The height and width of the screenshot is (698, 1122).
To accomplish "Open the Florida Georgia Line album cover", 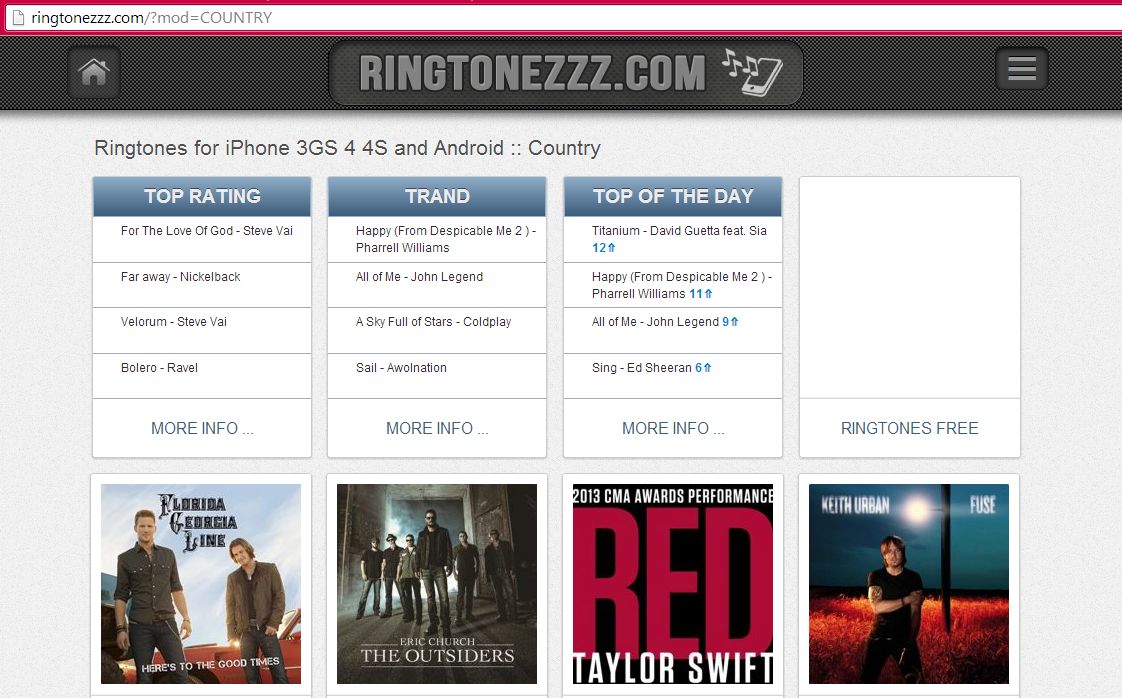I will tap(201, 584).
